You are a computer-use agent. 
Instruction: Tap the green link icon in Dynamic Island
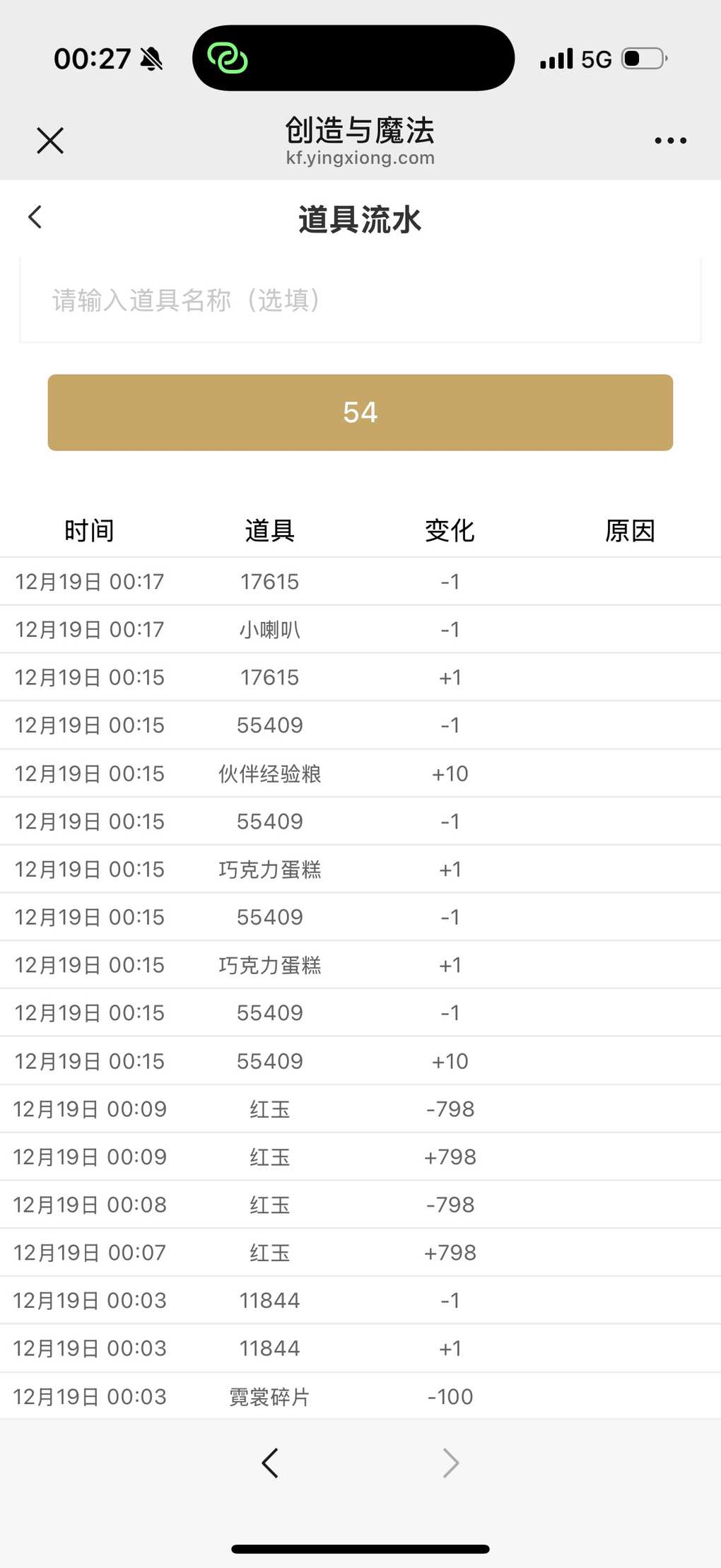[x=228, y=58]
